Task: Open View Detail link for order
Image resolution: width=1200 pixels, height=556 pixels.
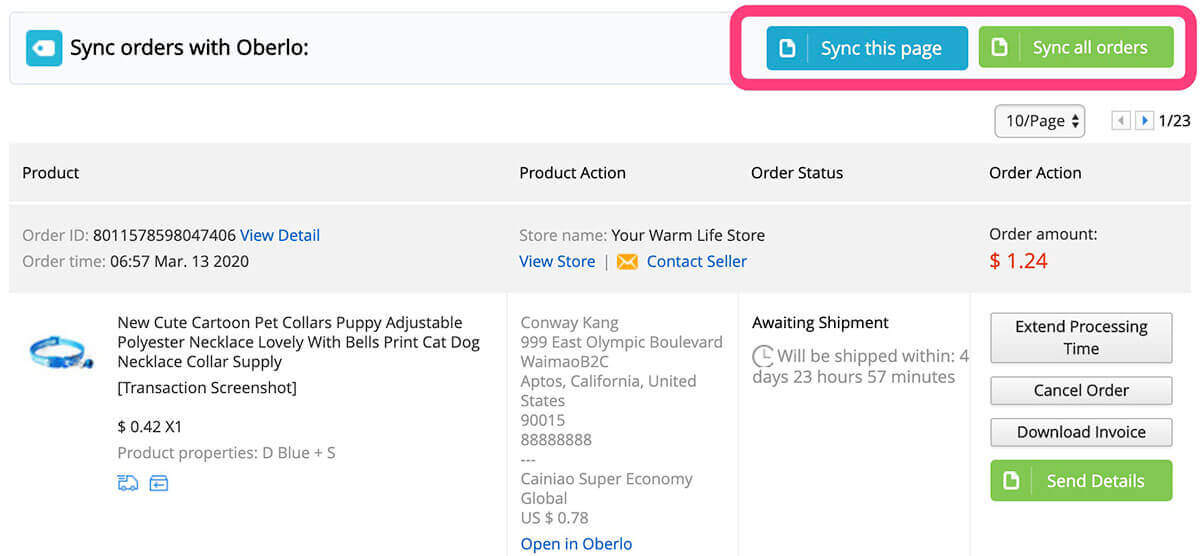Action: (x=280, y=236)
